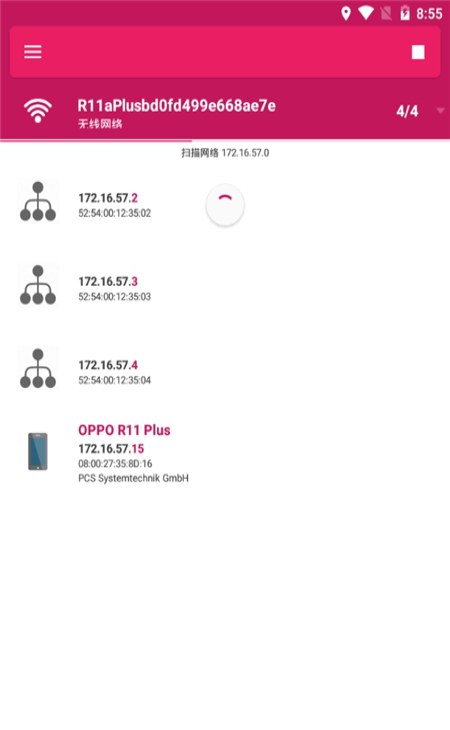The image size is (450, 730).
Task: Tap the location icon in status bar
Action: pos(346,14)
